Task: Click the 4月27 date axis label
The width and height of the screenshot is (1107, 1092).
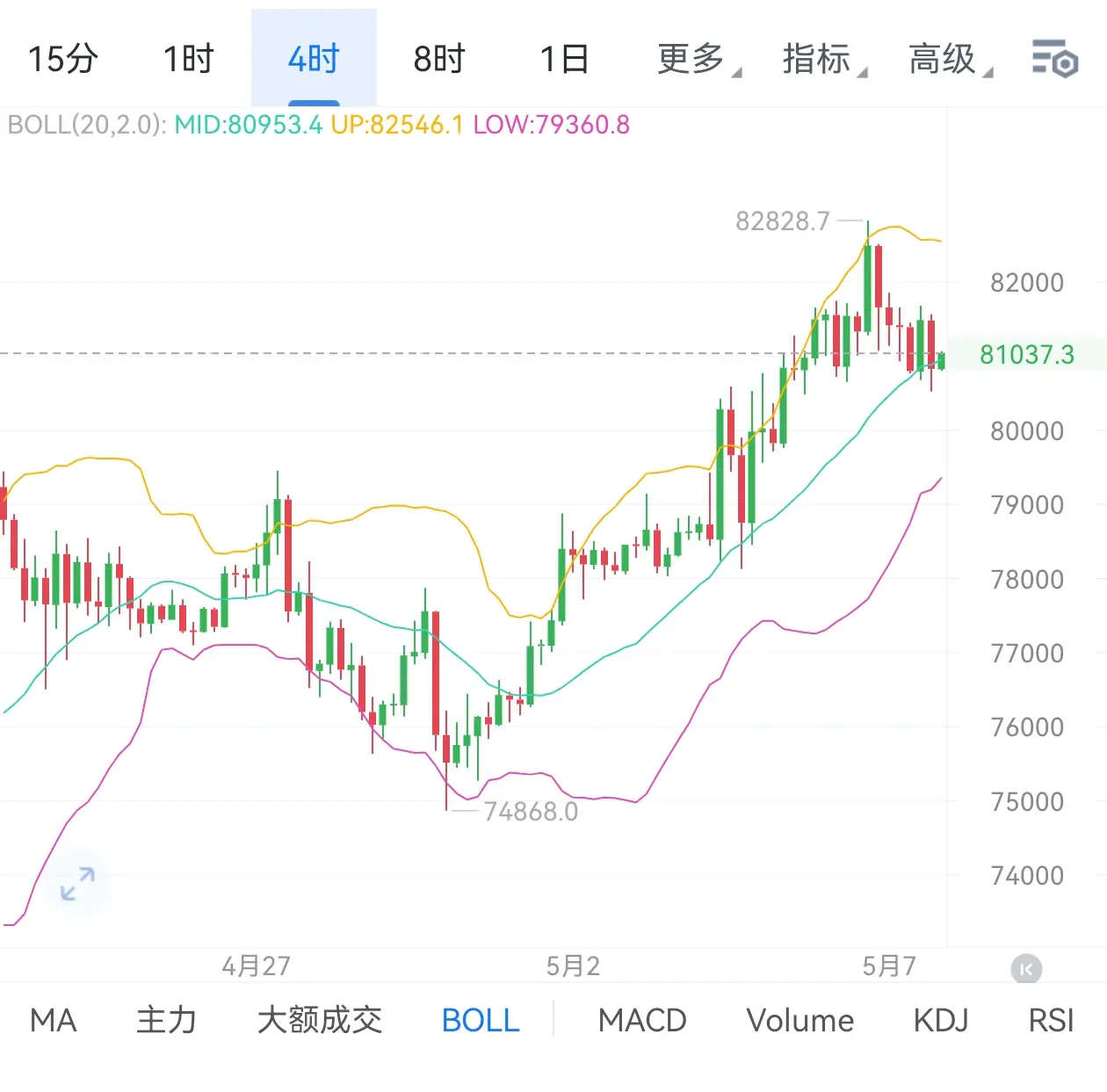Action: pyautogui.click(x=256, y=966)
